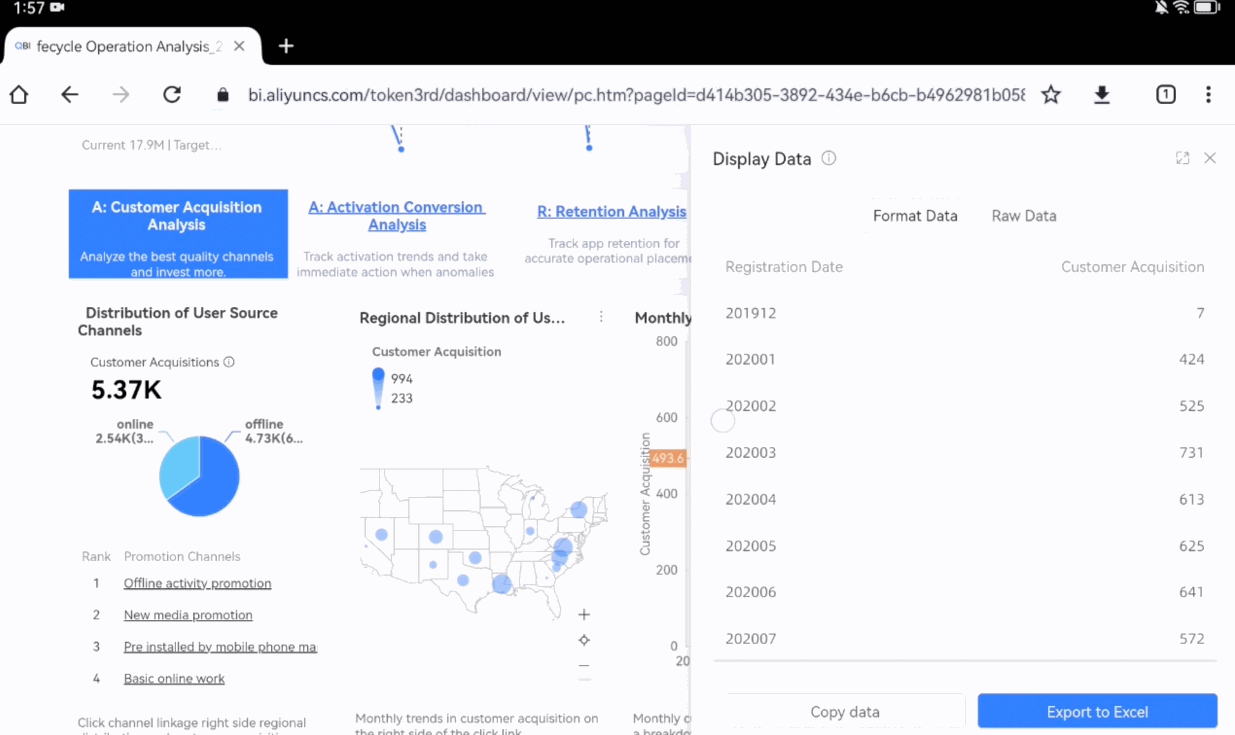Switch to the Raw Data tab
This screenshot has height=735, width=1235.
pos(1024,216)
